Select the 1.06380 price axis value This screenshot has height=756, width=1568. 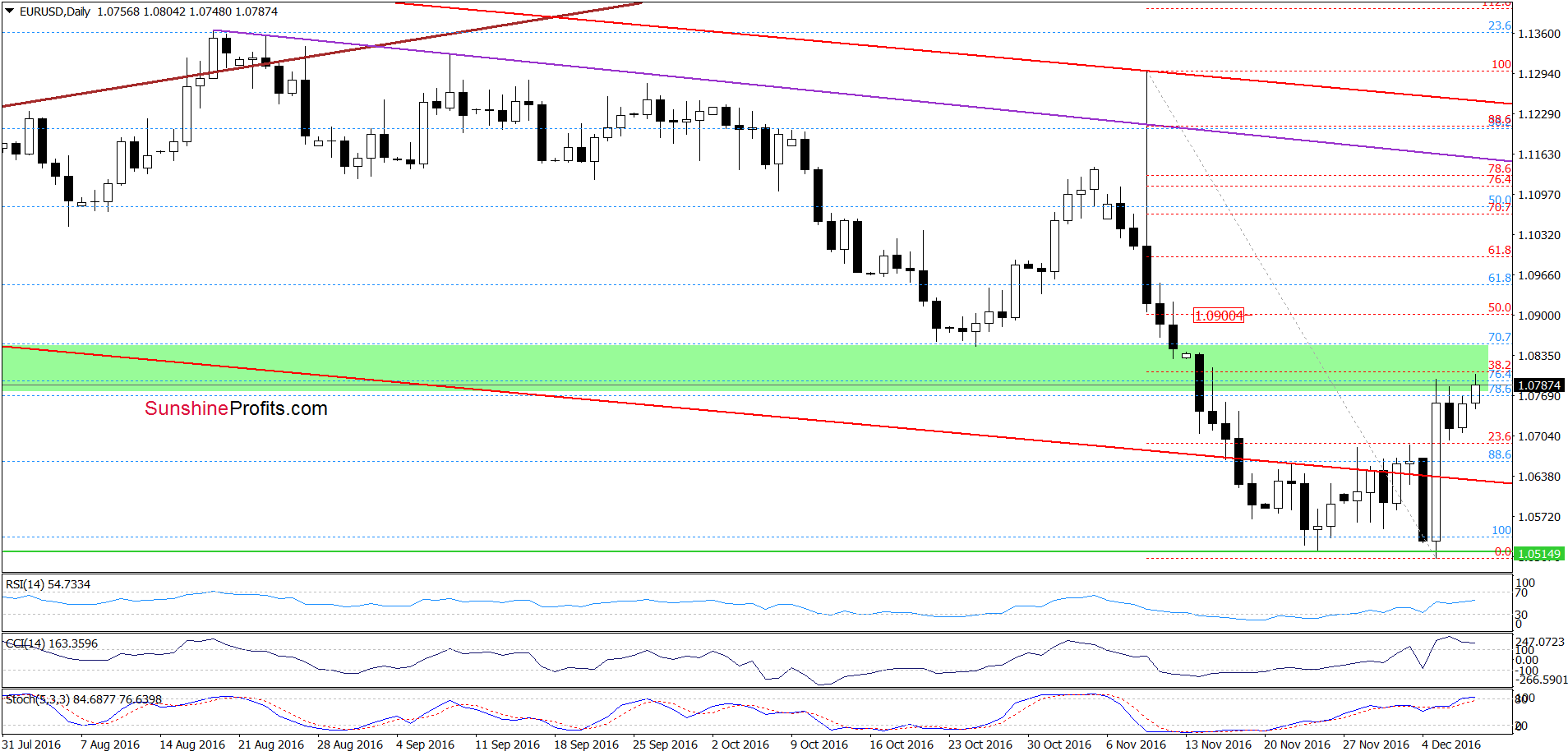click(x=1538, y=477)
